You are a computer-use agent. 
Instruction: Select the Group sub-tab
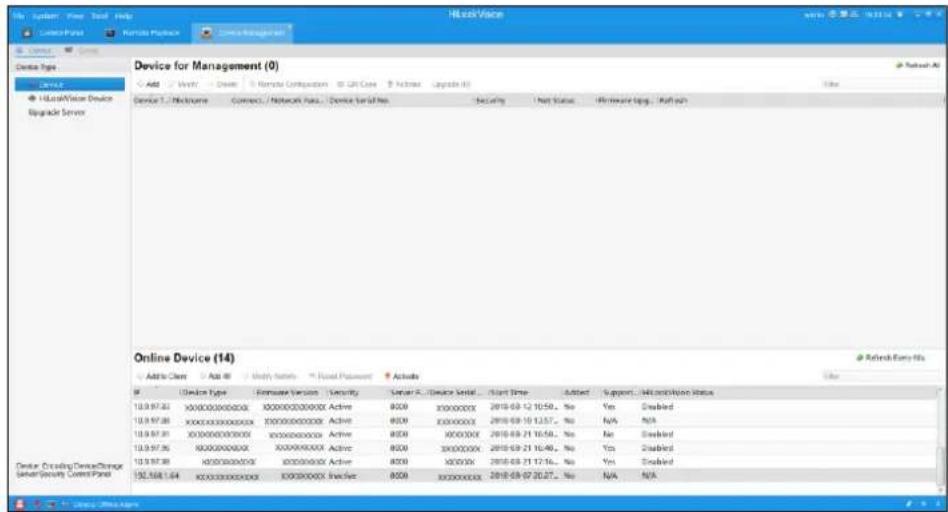pyautogui.click(x=82, y=51)
